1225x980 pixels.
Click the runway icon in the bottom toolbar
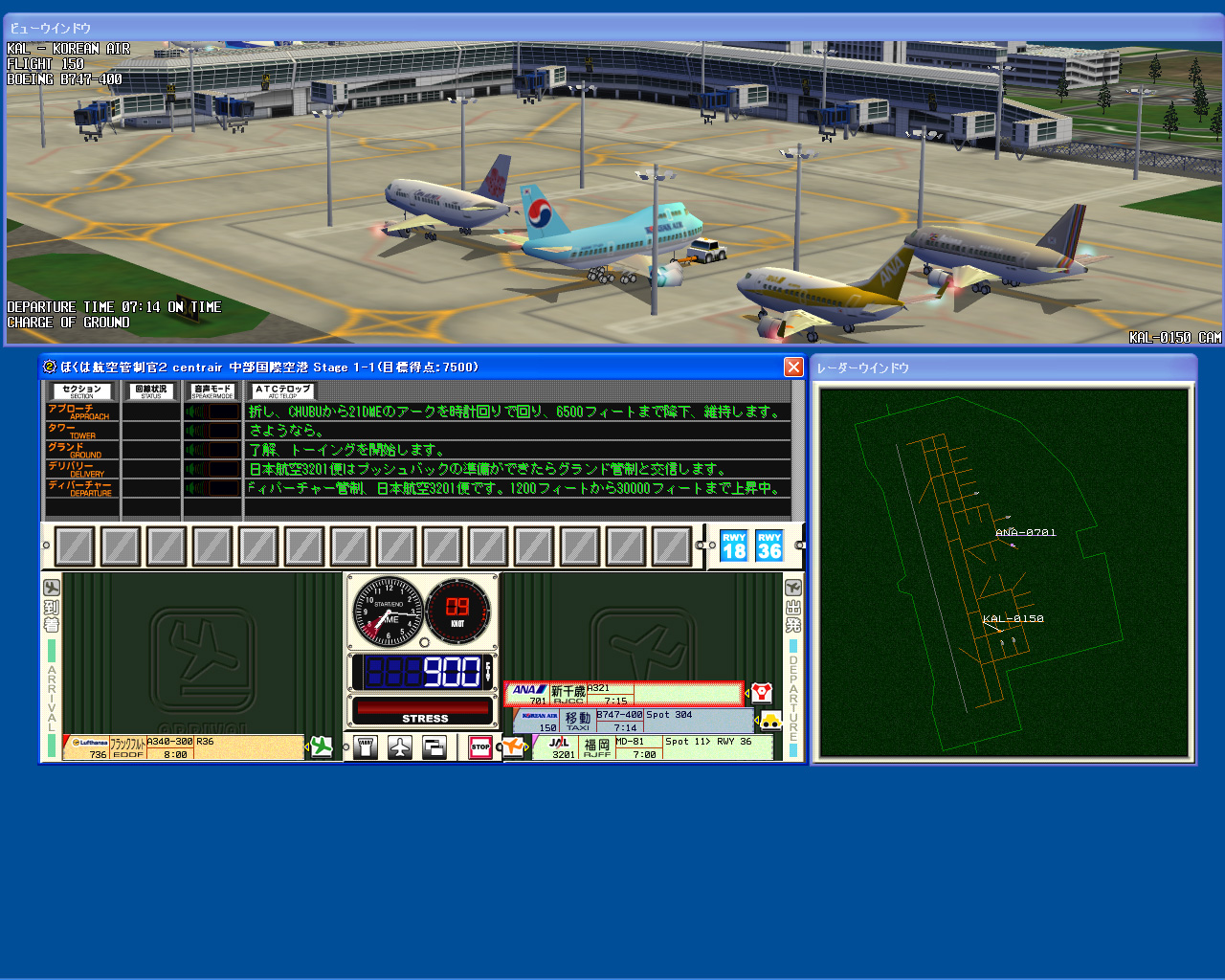point(366,747)
